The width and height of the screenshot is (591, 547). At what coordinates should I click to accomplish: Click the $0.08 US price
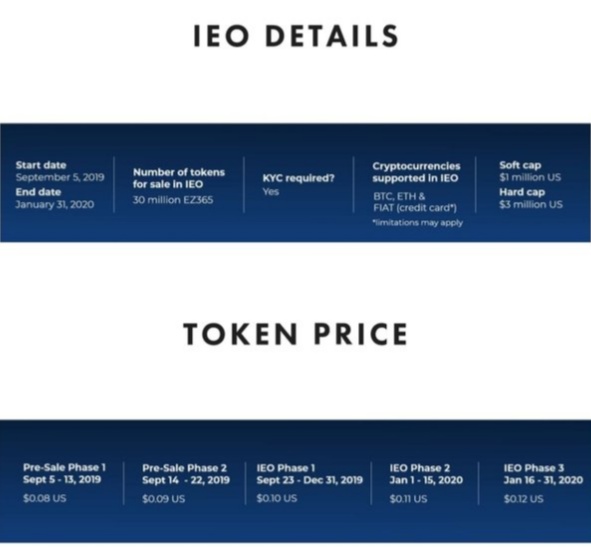(44, 498)
